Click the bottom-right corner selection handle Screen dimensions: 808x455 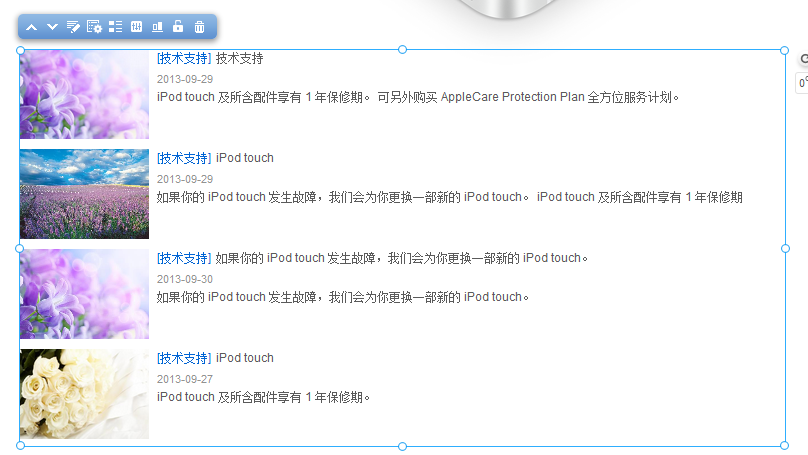tap(785, 446)
